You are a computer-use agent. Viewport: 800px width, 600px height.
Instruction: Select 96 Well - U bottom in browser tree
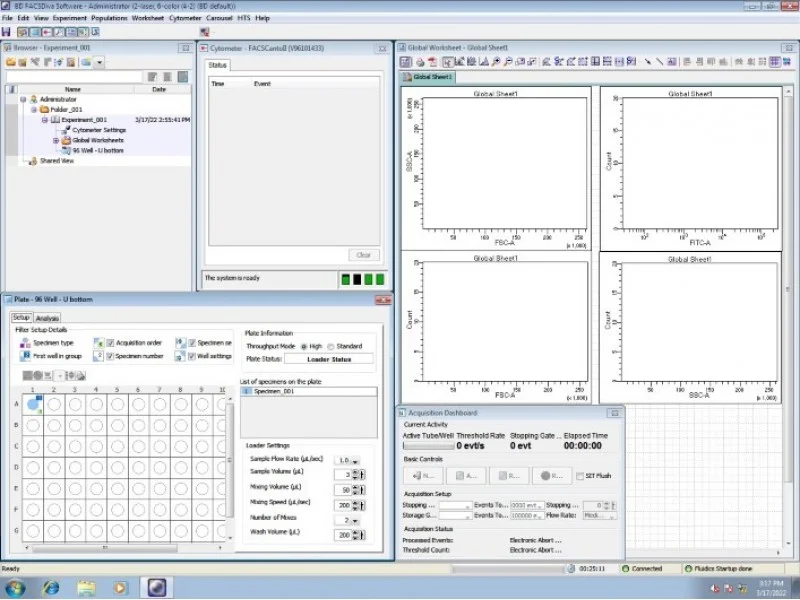98,151
